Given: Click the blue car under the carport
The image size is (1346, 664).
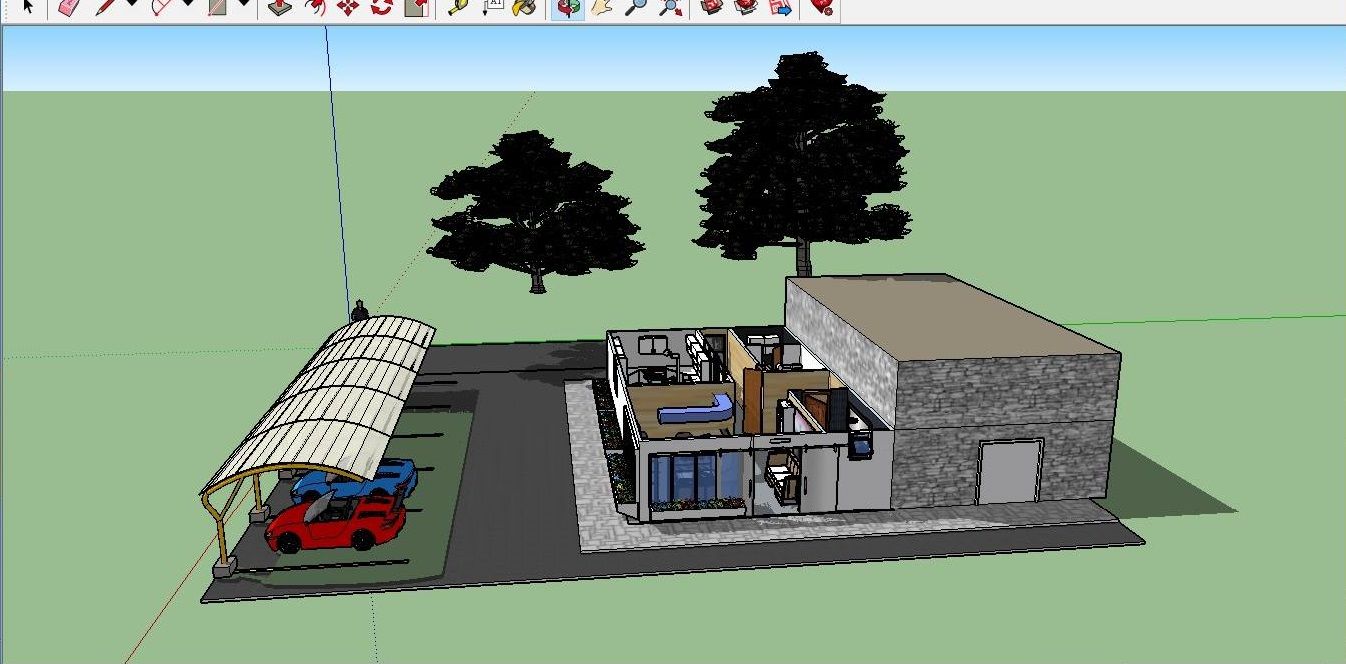Looking at the screenshot, I should tap(355, 477).
